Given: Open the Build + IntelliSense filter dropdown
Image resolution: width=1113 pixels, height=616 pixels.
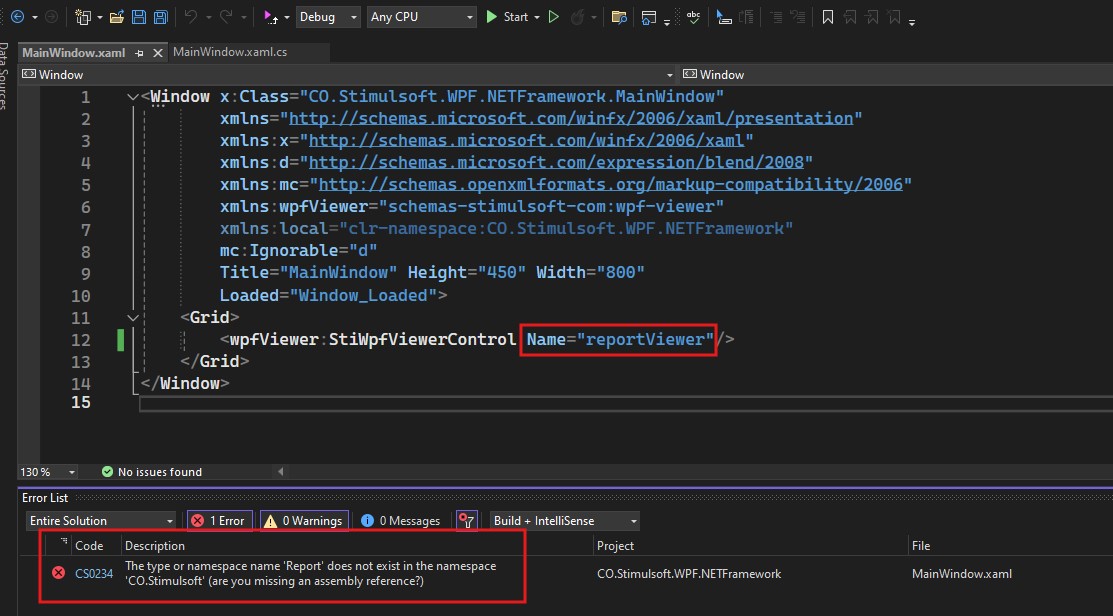Looking at the screenshot, I should [x=564, y=521].
